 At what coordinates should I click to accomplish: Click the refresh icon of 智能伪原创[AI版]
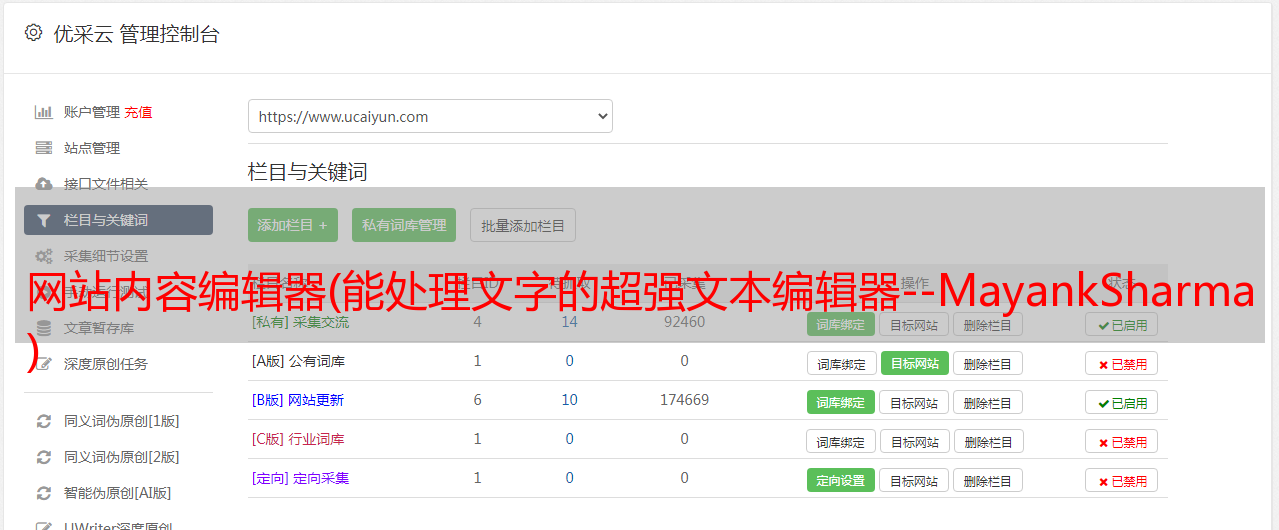pos(43,493)
